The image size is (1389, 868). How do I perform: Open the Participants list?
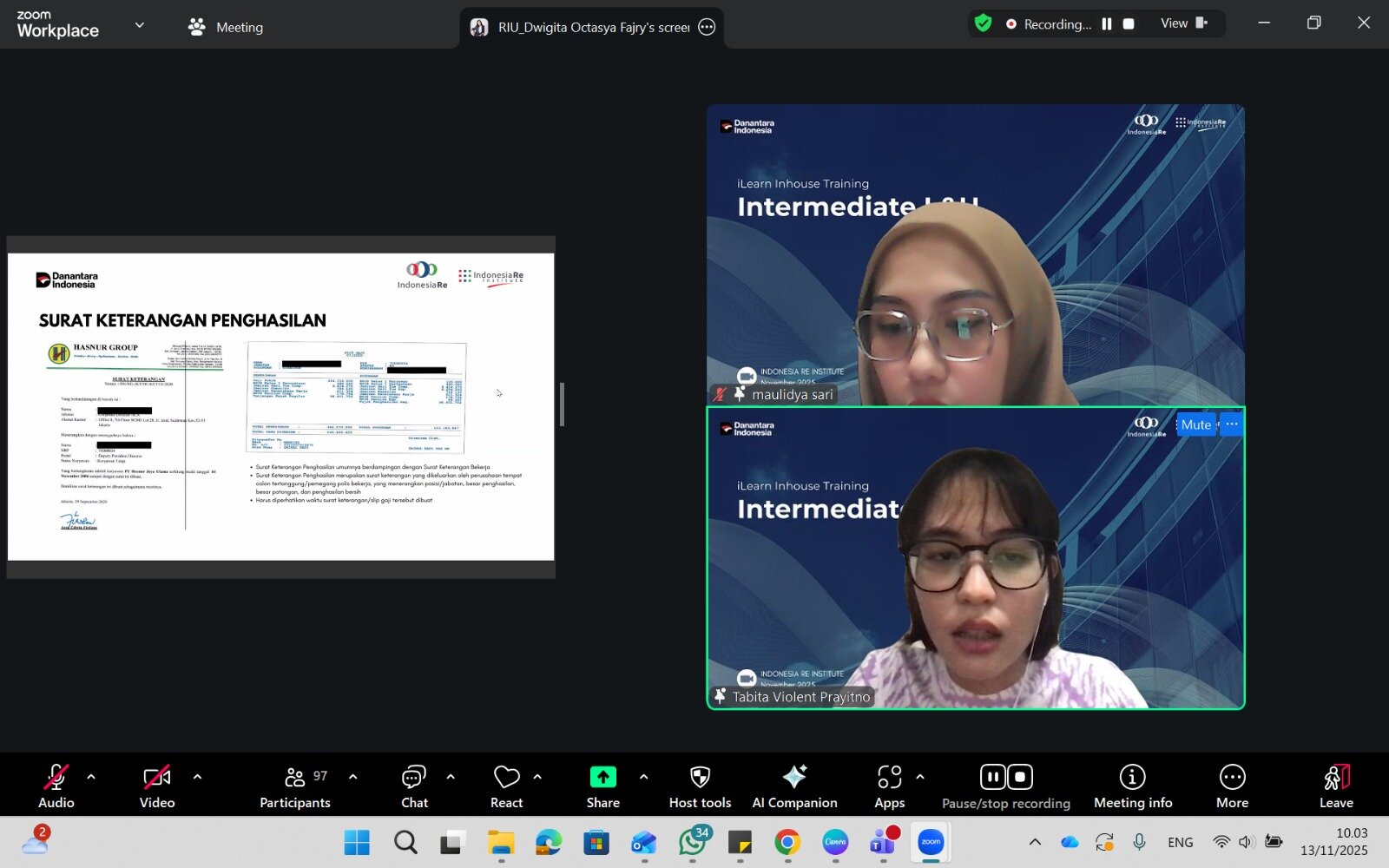295,777
